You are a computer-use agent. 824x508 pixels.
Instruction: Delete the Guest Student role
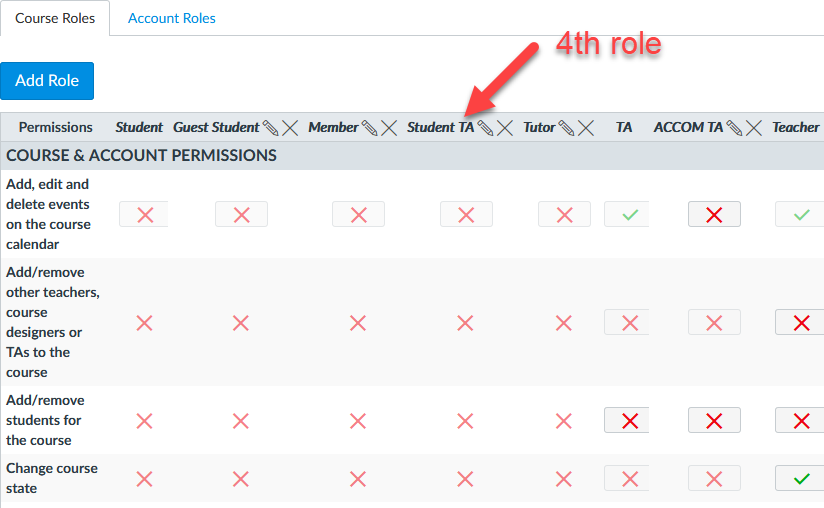pyautogui.click(x=290, y=128)
